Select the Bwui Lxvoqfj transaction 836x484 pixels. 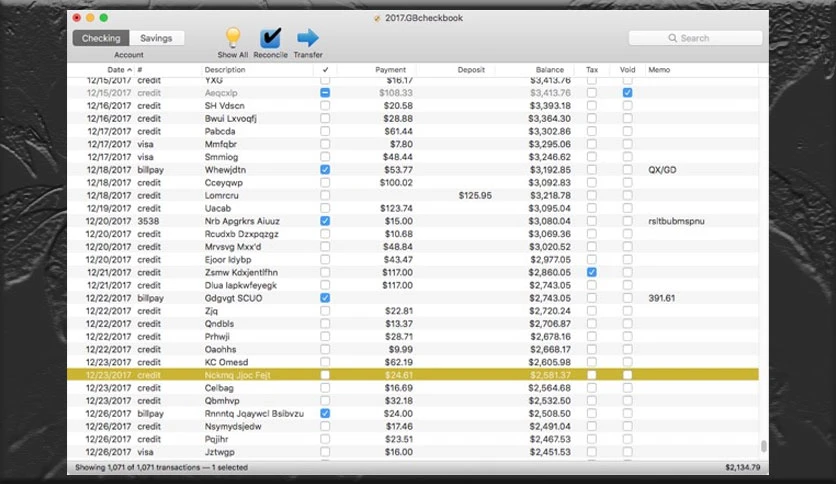(x=413, y=118)
